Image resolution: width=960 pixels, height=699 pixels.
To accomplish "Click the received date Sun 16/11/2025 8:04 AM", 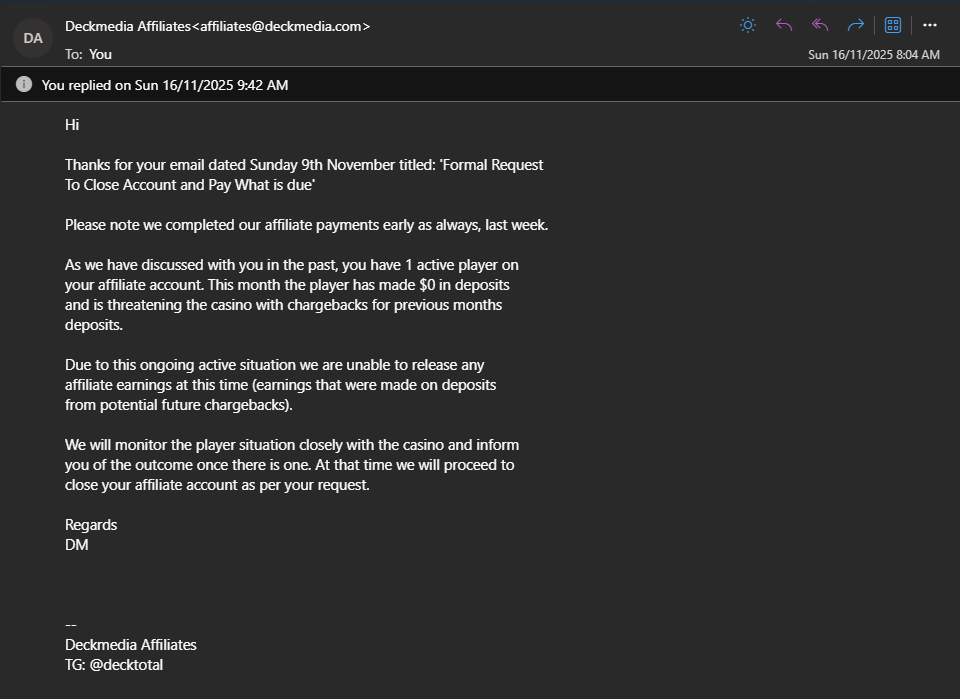I will coord(873,55).
